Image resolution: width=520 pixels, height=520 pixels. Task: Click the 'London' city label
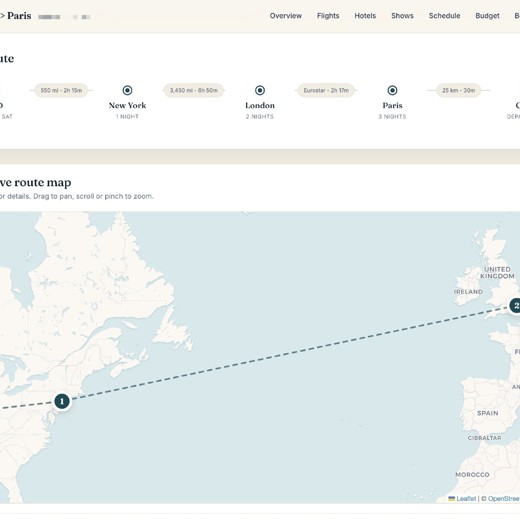tap(260, 105)
